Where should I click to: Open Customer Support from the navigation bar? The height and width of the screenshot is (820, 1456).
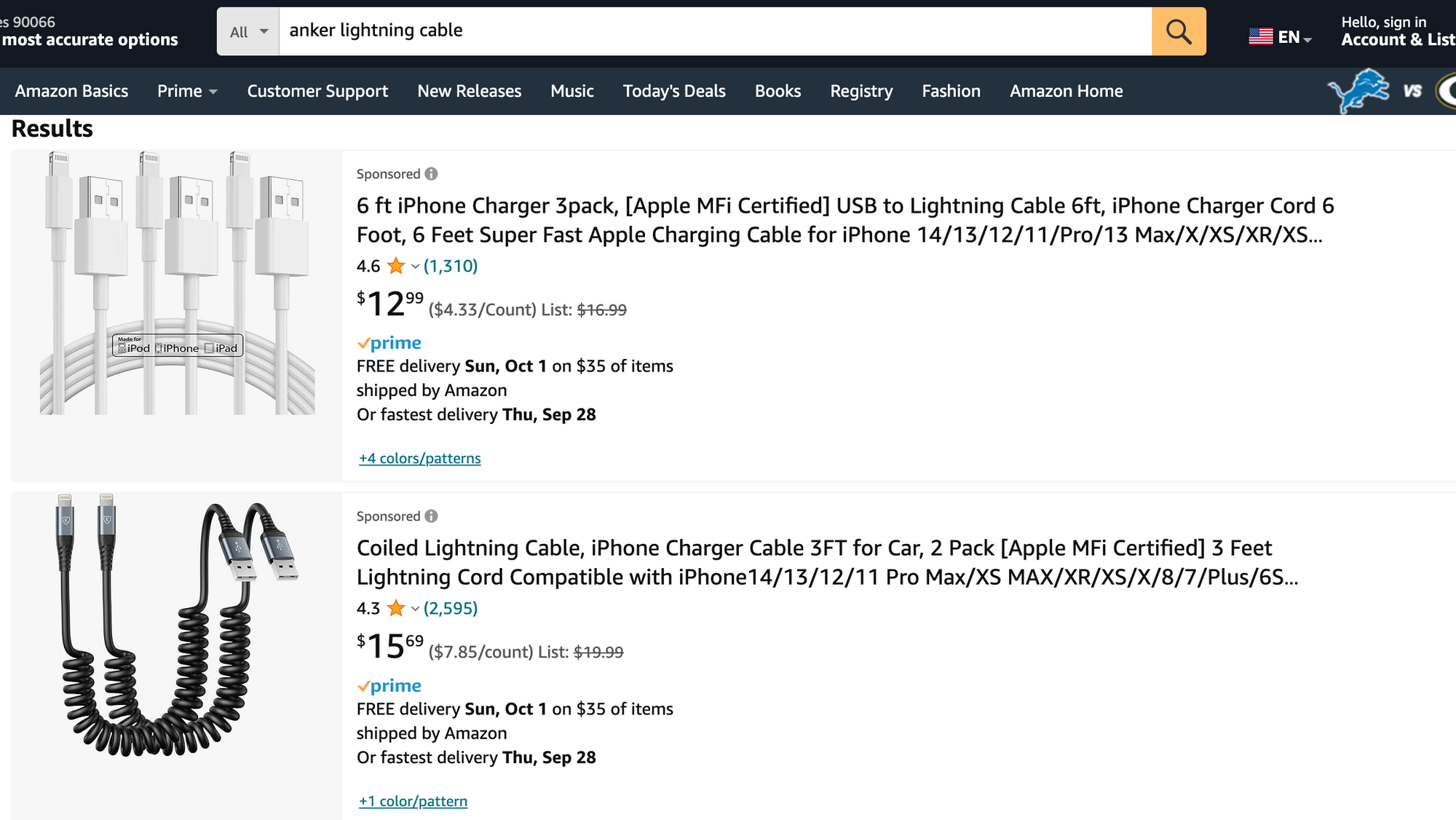coord(317,91)
